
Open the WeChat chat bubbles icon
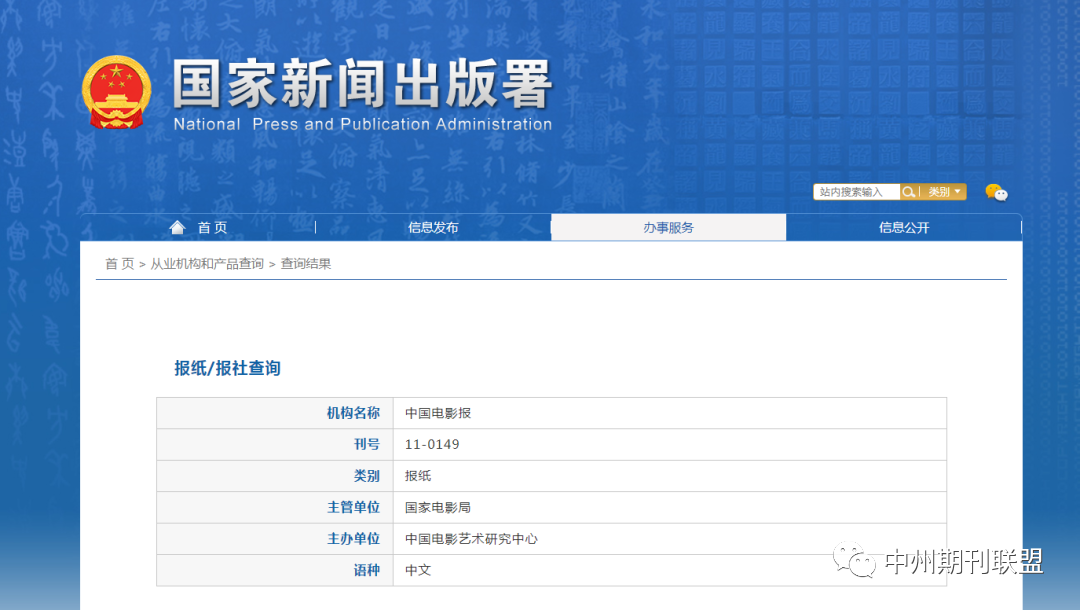tap(996, 192)
